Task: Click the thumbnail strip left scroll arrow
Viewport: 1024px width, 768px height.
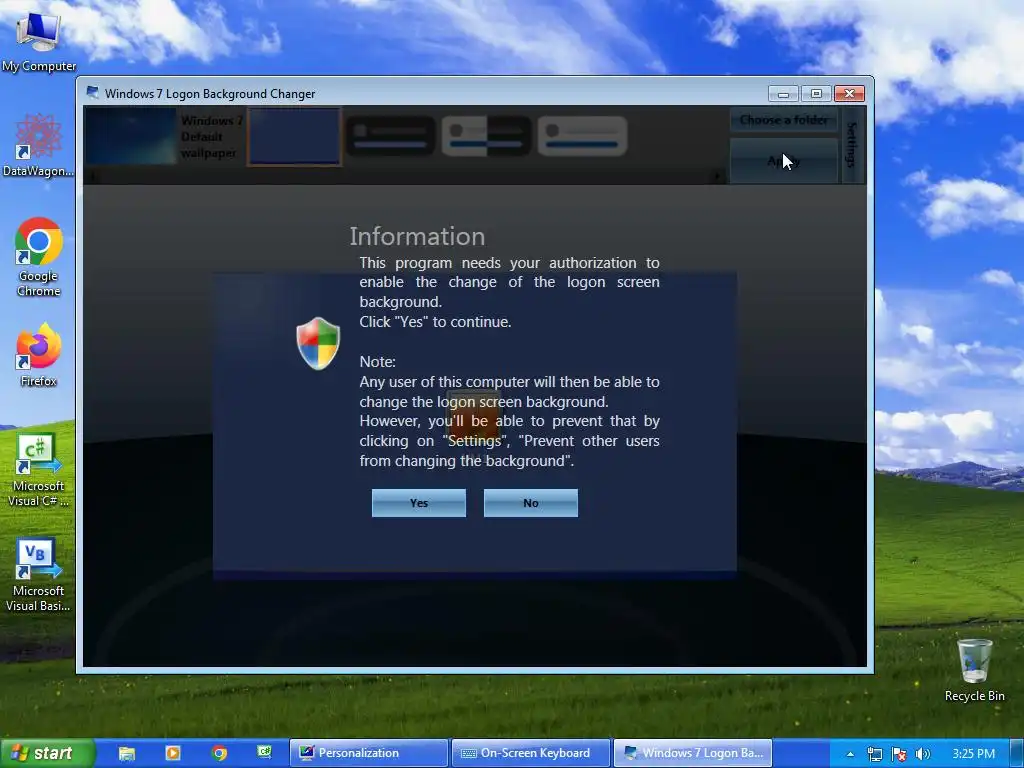Action: (91, 176)
